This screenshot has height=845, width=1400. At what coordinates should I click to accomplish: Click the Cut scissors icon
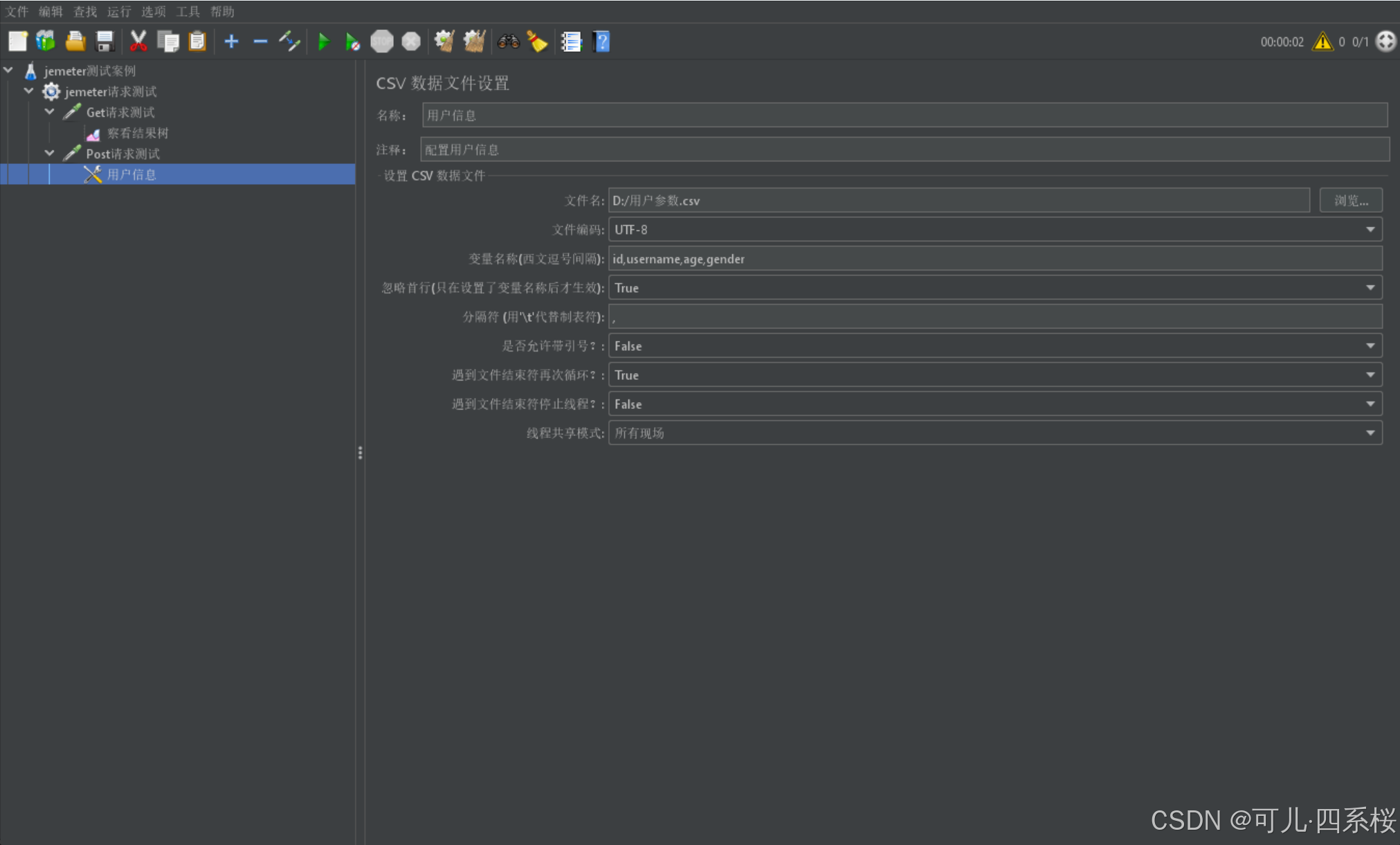(138, 42)
